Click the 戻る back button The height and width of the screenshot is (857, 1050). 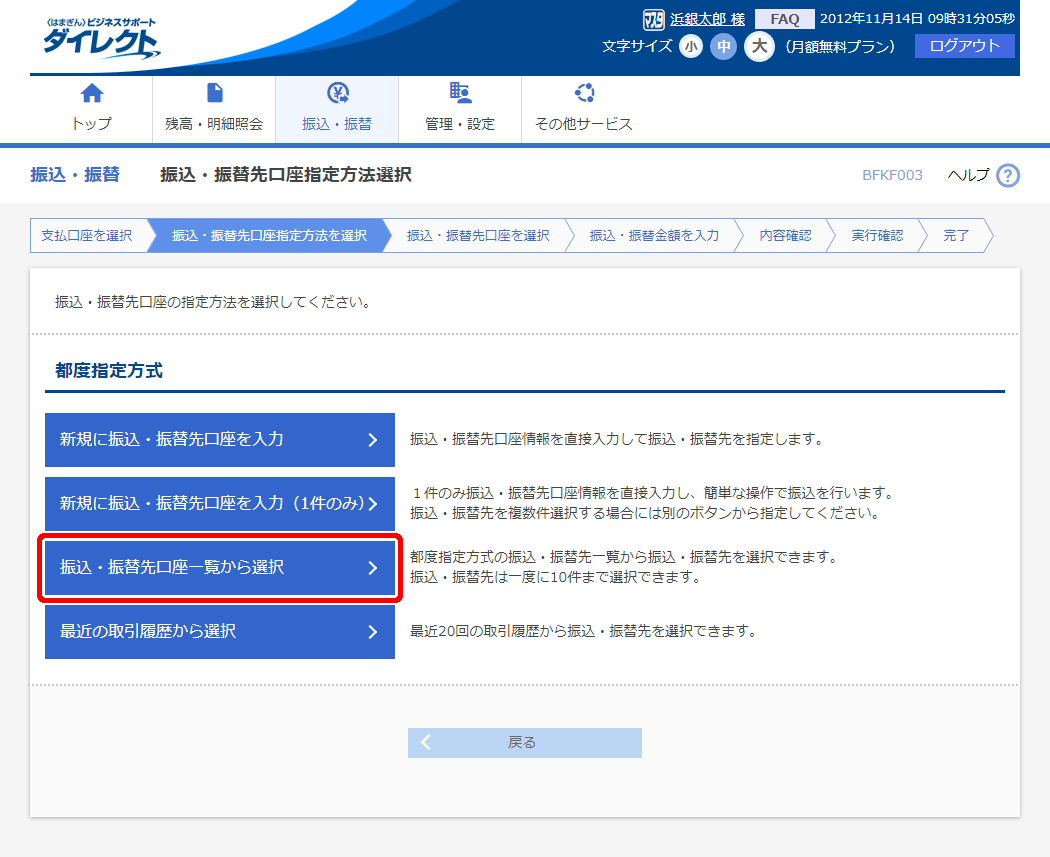pos(525,743)
